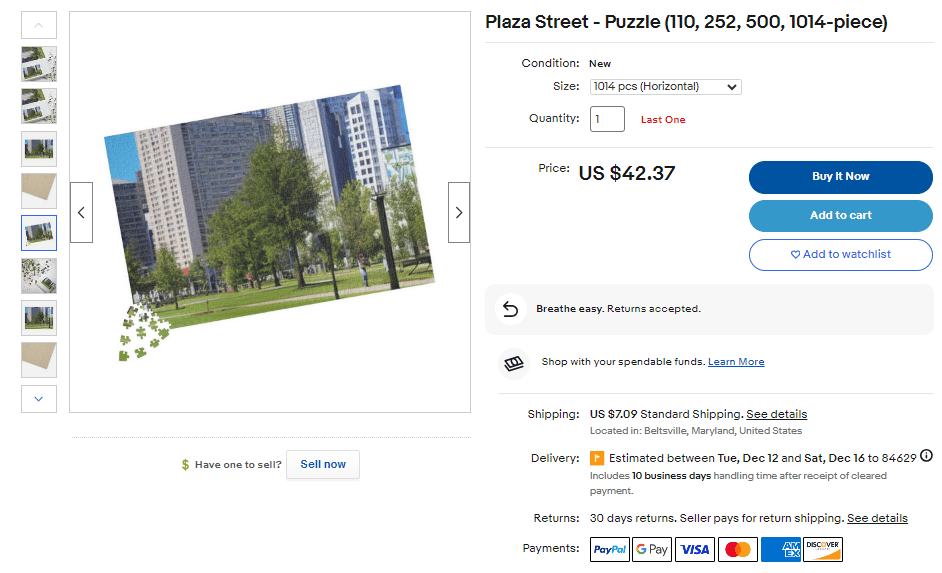Click the Google Pay payment icon

[x=652, y=549]
